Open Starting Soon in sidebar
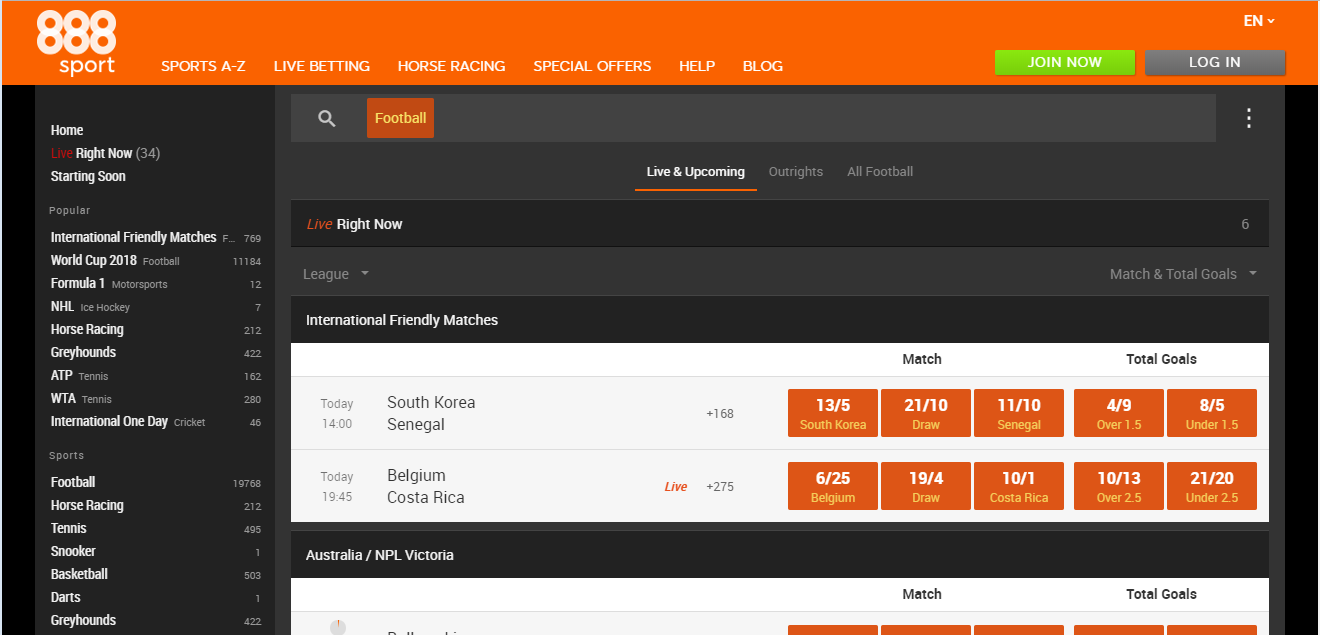The height and width of the screenshot is (635, 1320). point(88,176)
